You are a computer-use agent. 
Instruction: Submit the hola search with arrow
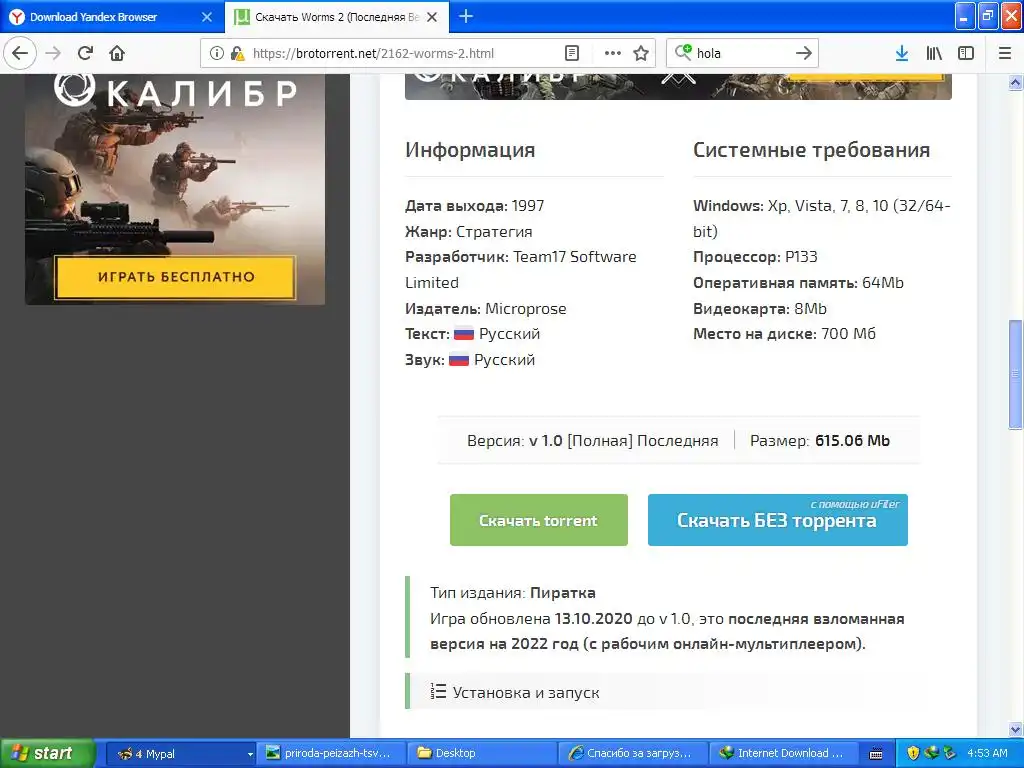click(x=804, y=53)
